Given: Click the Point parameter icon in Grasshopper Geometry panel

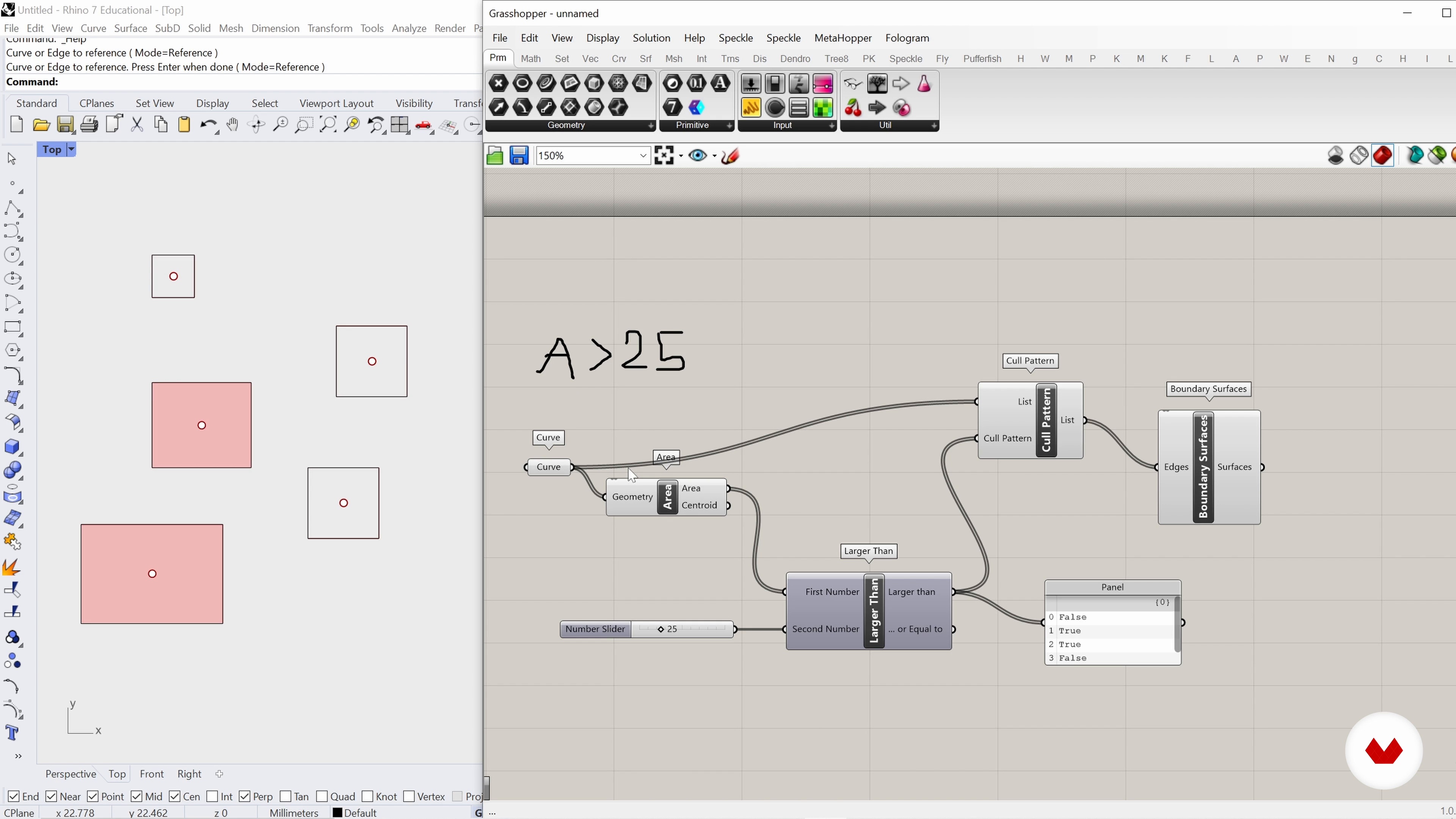Looking at the screenshot, I should point(499,84).
